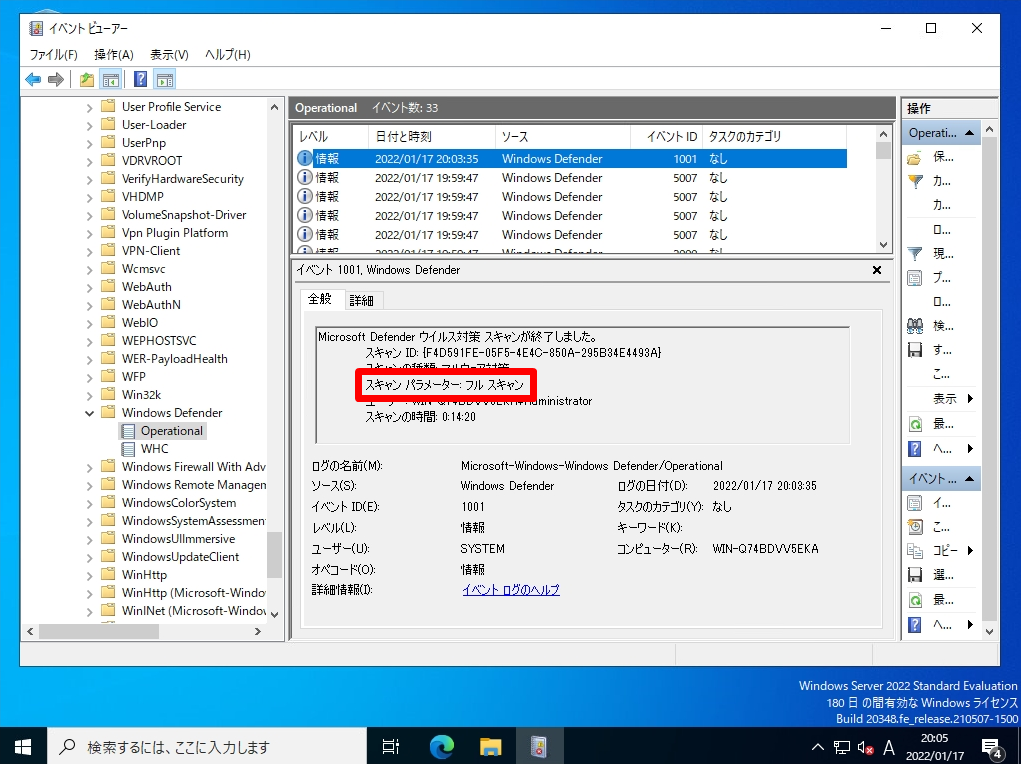Click the open saved log folder icon in Actions
This screenshot has height=764, width=1021.
tap(915, 157)
